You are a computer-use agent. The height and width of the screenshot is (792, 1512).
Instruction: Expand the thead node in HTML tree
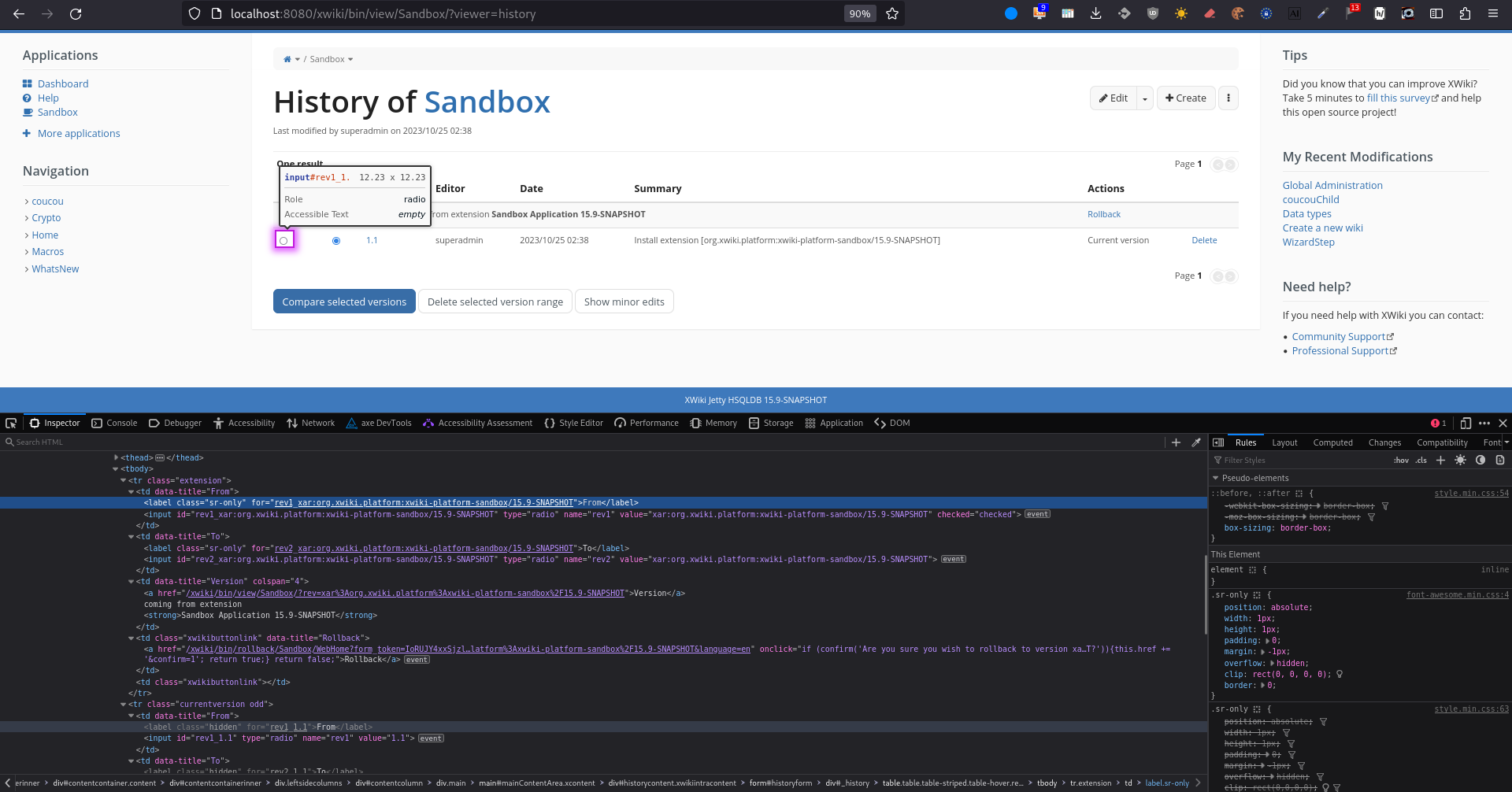(x=117, y=457)
